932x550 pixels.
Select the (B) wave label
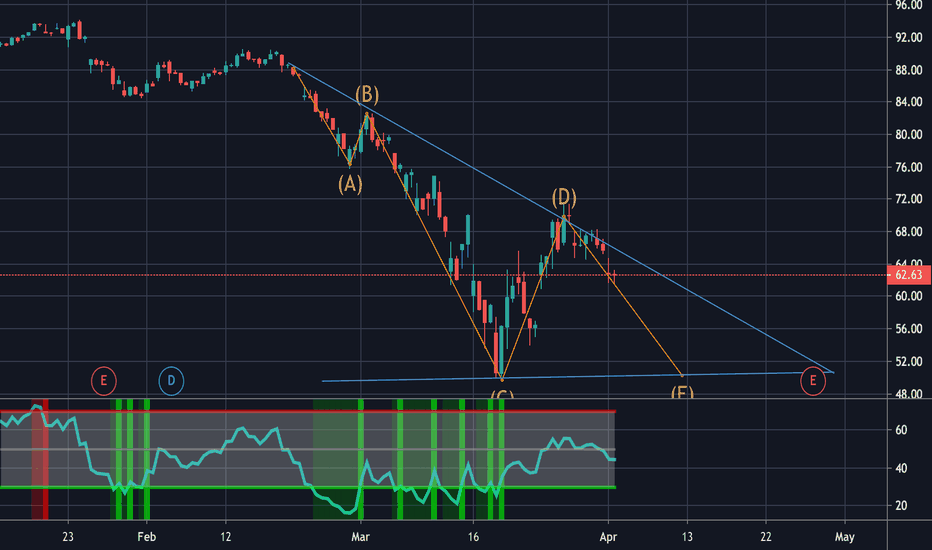coord(367,95)
